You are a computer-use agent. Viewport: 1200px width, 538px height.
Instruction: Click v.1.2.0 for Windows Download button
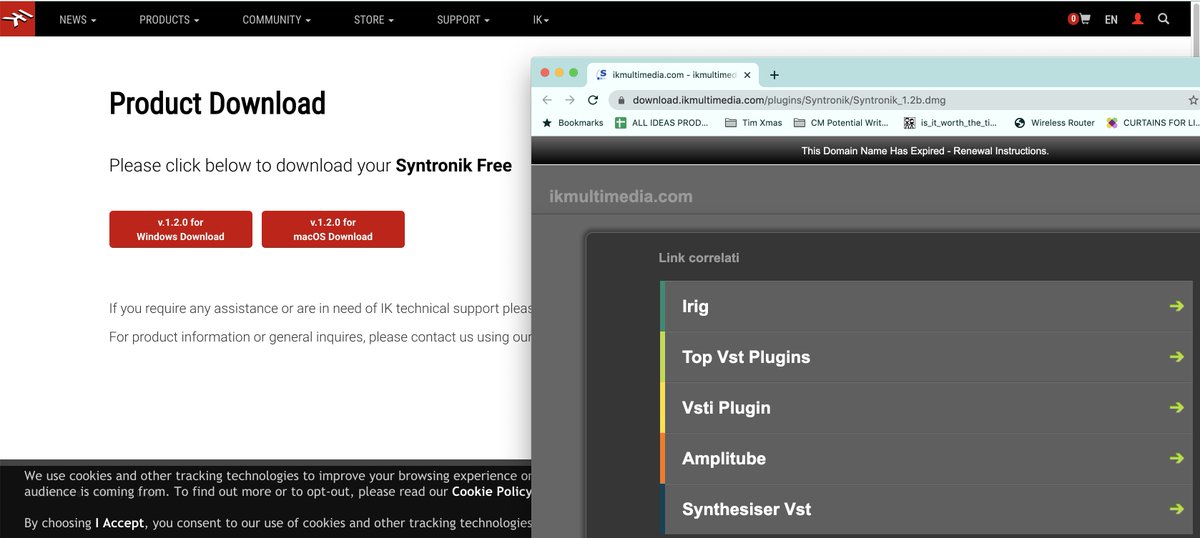coord(180,229)
